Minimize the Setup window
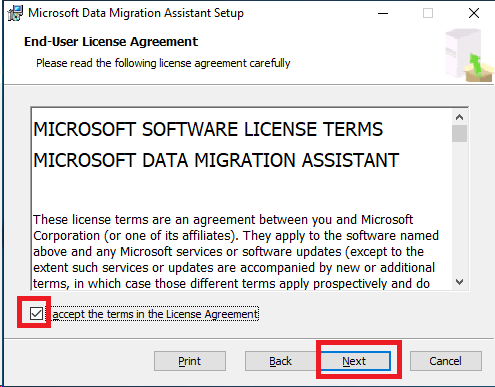This screenshot has height=387, width=495. (383, 13)
